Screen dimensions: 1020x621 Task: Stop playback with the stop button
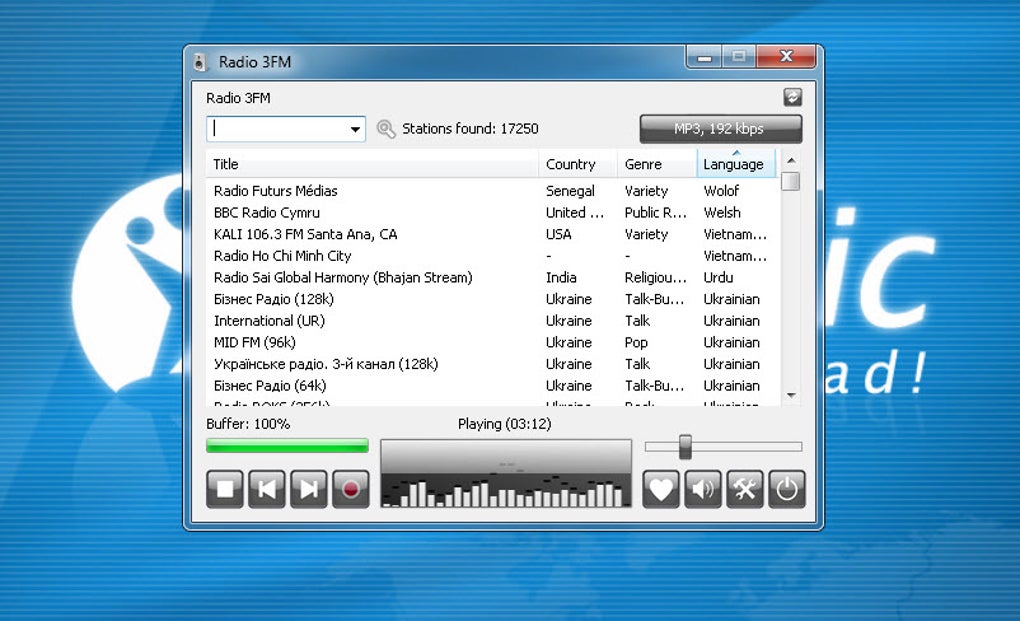coord(225,489)
